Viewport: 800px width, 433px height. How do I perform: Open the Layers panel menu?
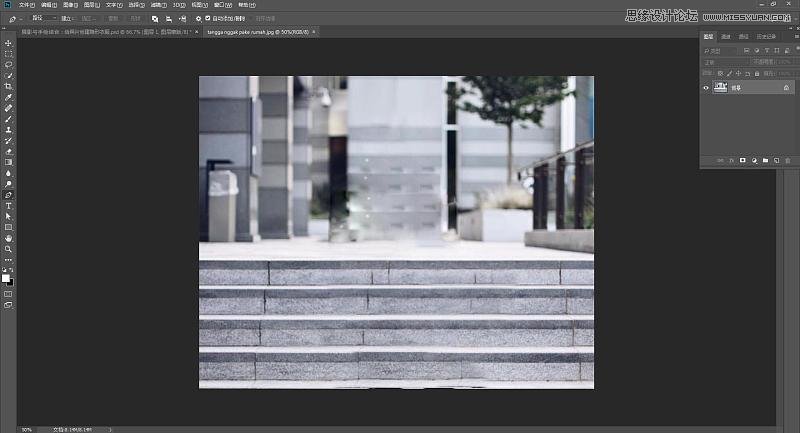796,36
